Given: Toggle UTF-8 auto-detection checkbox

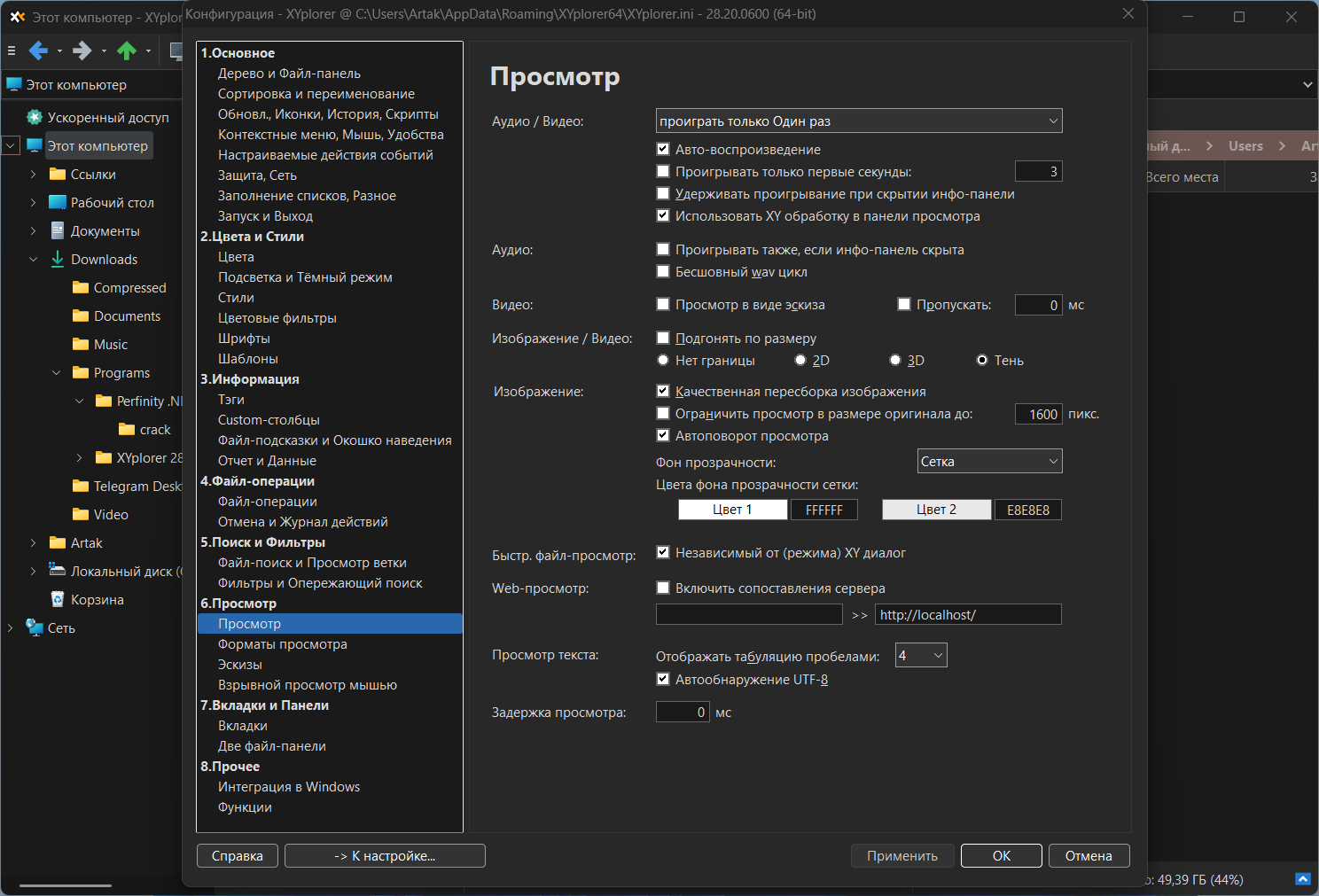Looking at the screenshot, I should (663, 679).
